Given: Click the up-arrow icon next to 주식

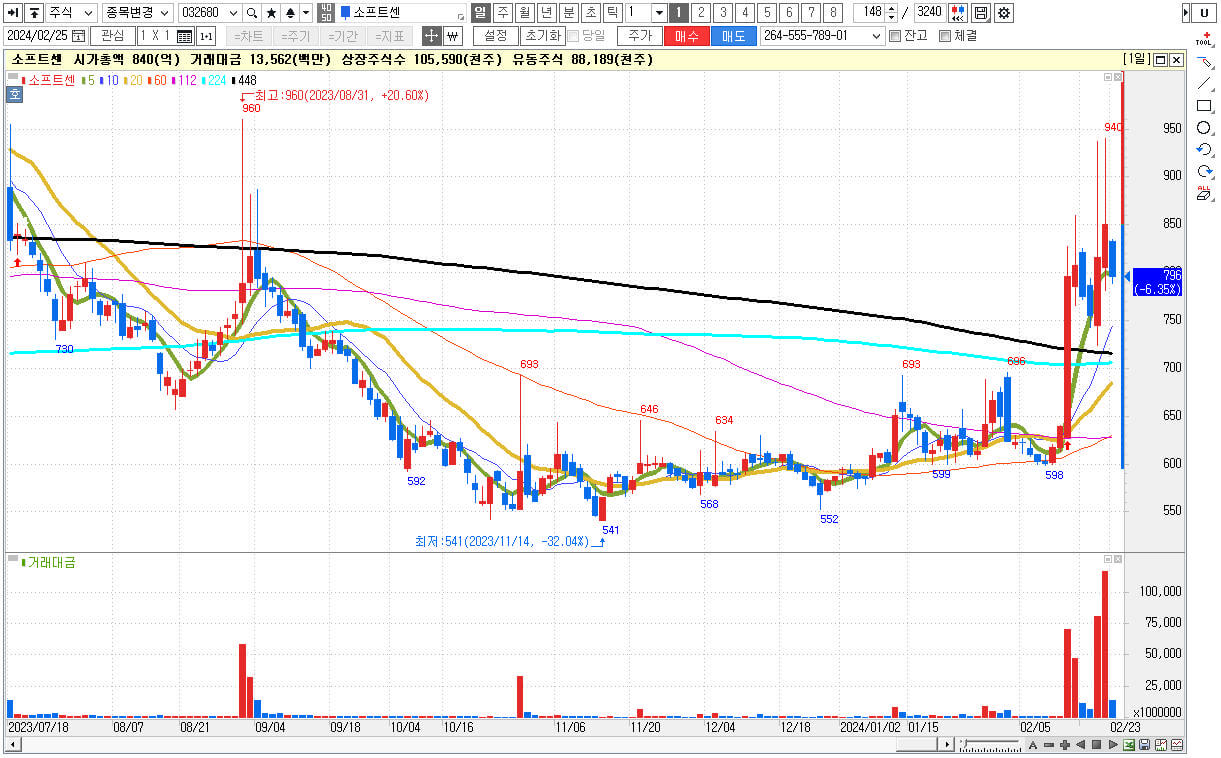Looking at the screenshot, I should pyautogui.click(x=34, y=13).
